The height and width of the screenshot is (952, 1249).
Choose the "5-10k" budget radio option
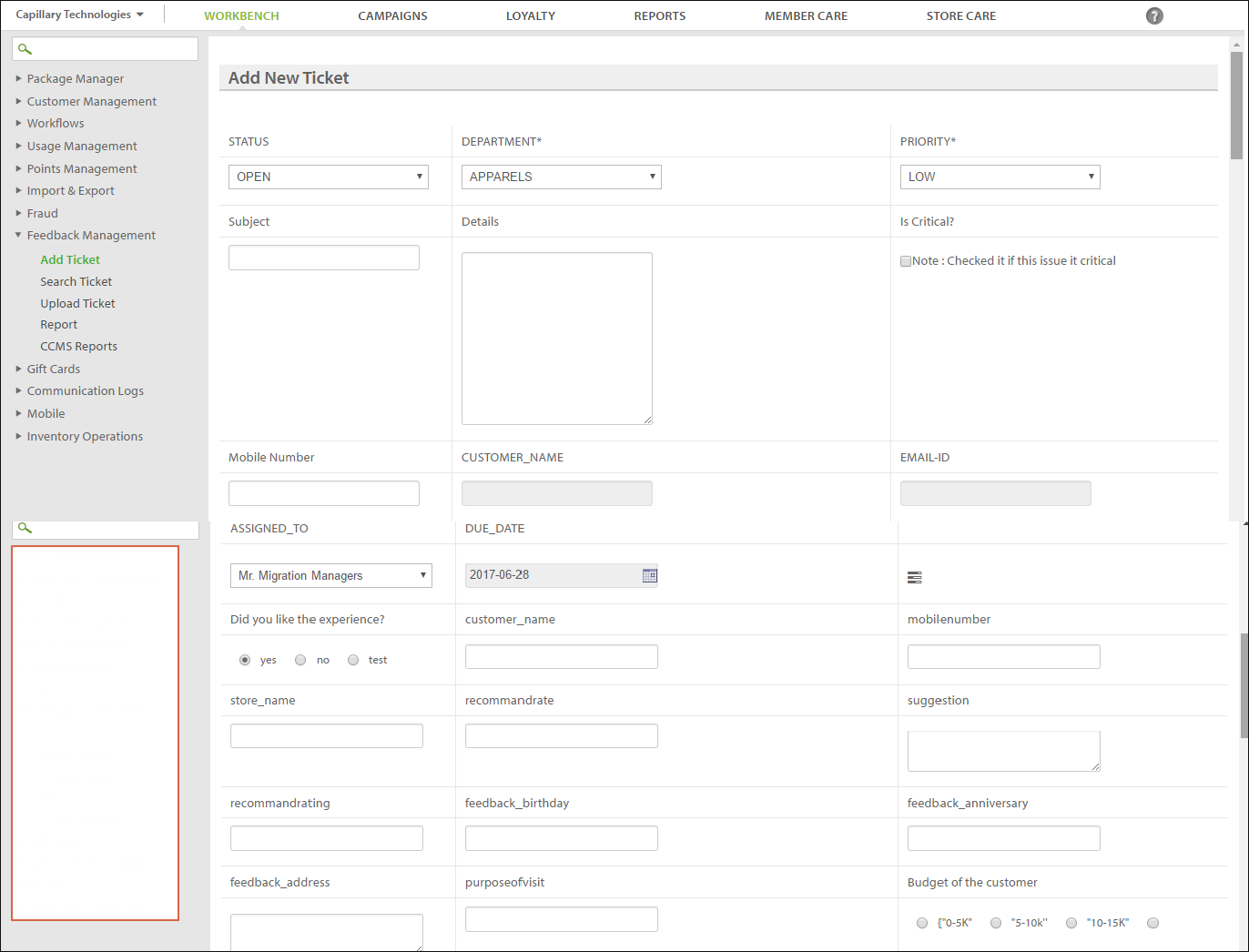(996, 923)
